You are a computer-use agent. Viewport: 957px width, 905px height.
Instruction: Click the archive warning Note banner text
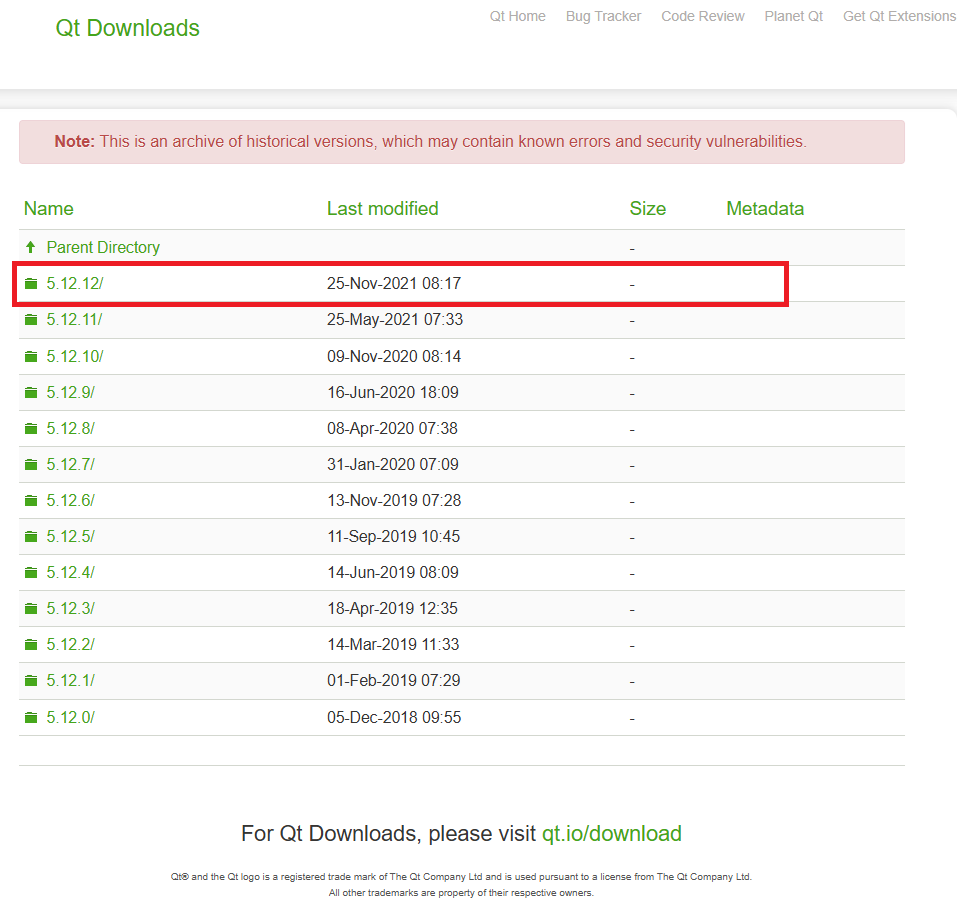click(430, 142)
